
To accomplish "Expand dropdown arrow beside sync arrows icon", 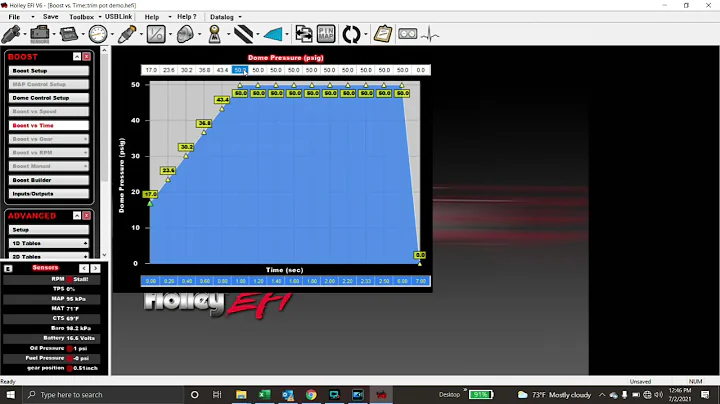I will 366,34.
